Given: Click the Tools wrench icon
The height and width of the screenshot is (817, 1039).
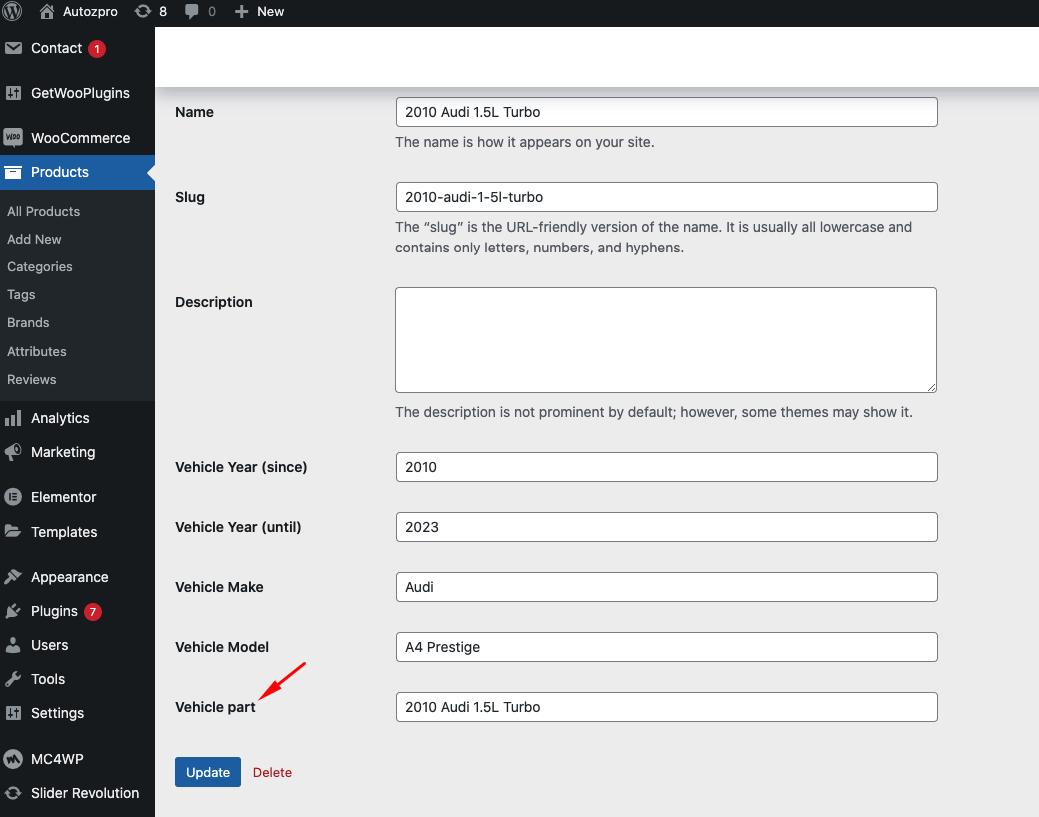Looking at the screenshot, I should click(13, 679).
